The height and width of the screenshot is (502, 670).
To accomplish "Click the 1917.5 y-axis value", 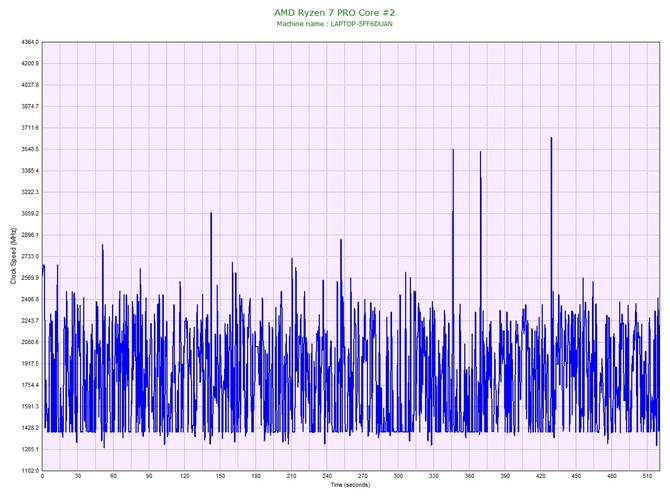I will tap(30, 364).
